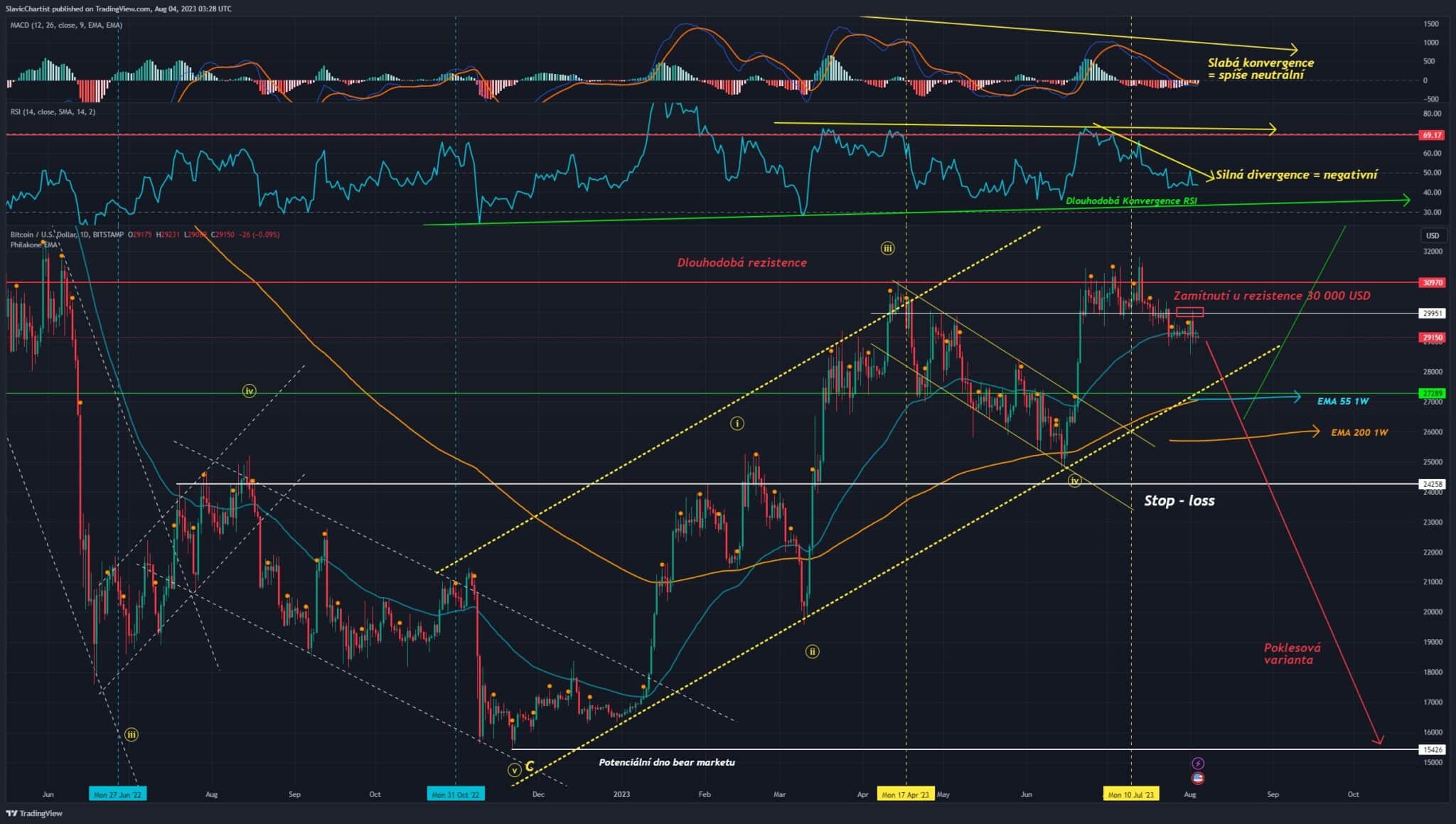Click 30.00 on the RSI scale
Image resolution: width=1456 pixels, height=824 pixels.
click(x=1432, y=212)
